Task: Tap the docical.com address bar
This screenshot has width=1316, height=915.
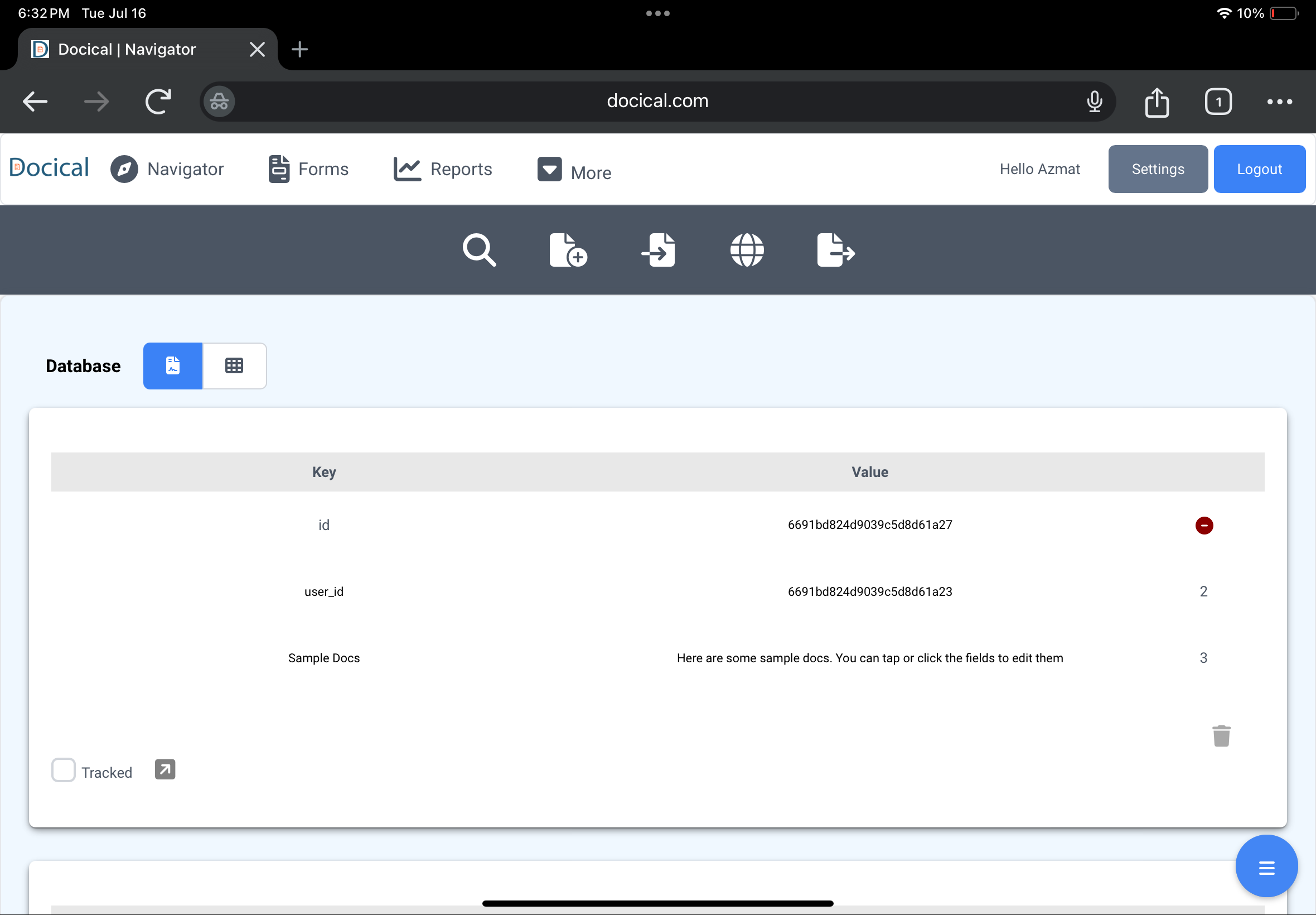Action: 657,102
